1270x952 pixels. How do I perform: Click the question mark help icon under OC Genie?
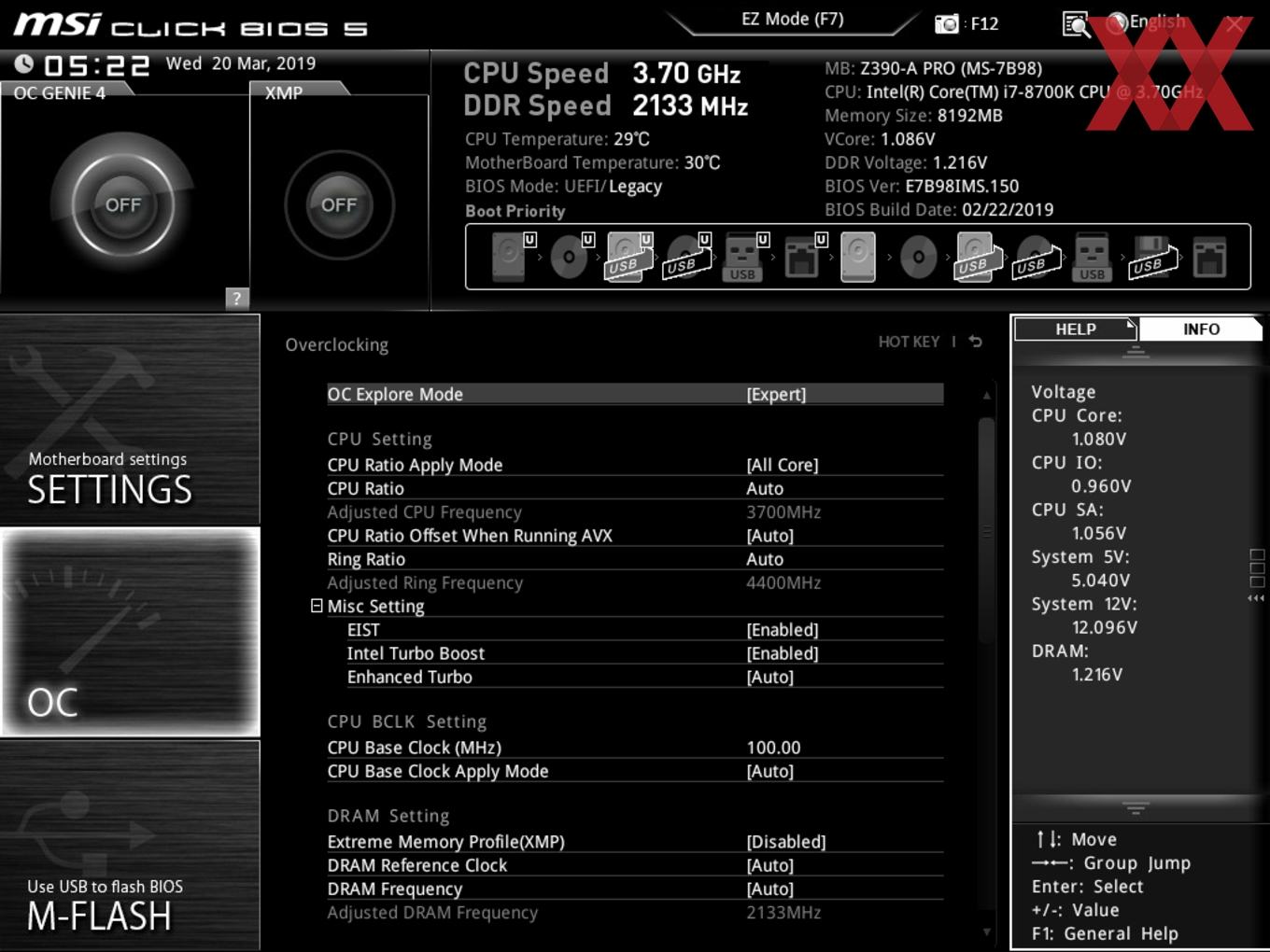point(237,298)
